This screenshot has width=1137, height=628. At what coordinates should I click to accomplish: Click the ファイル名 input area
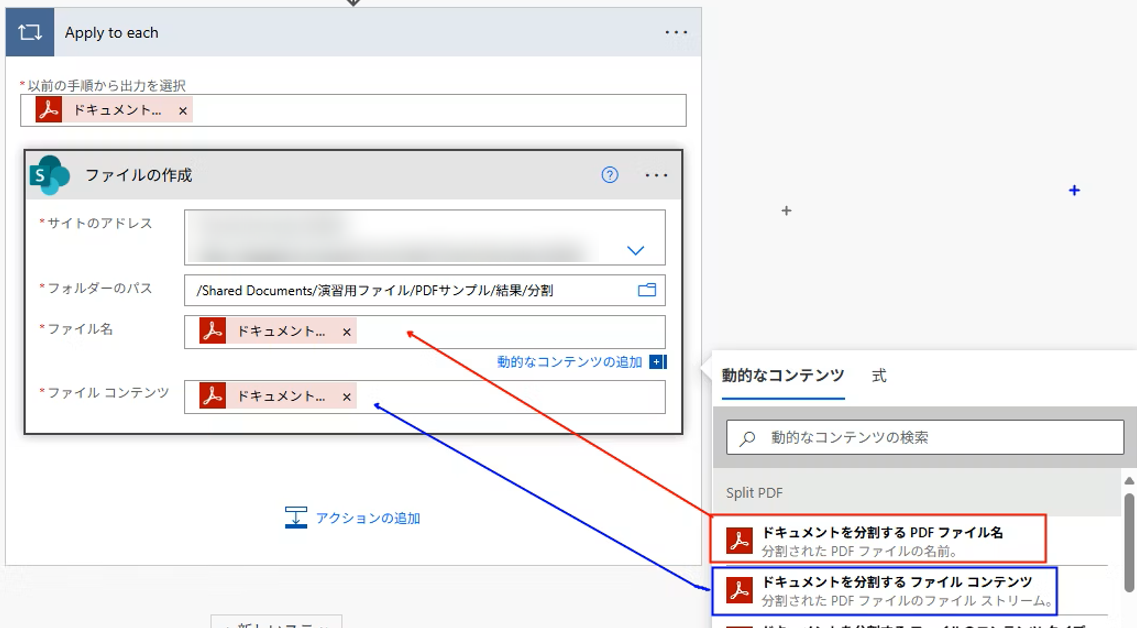(x=424, y=332)
